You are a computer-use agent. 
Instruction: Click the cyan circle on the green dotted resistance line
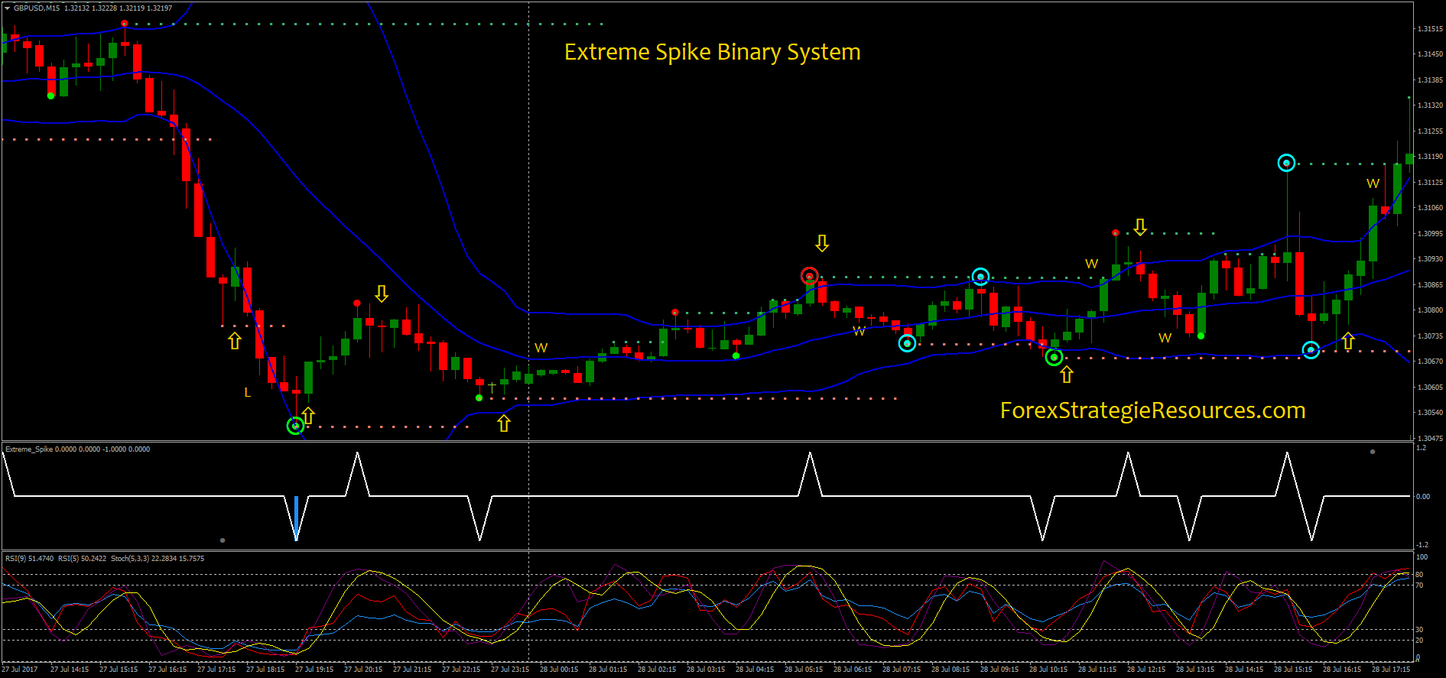click(x=981, y=276)
